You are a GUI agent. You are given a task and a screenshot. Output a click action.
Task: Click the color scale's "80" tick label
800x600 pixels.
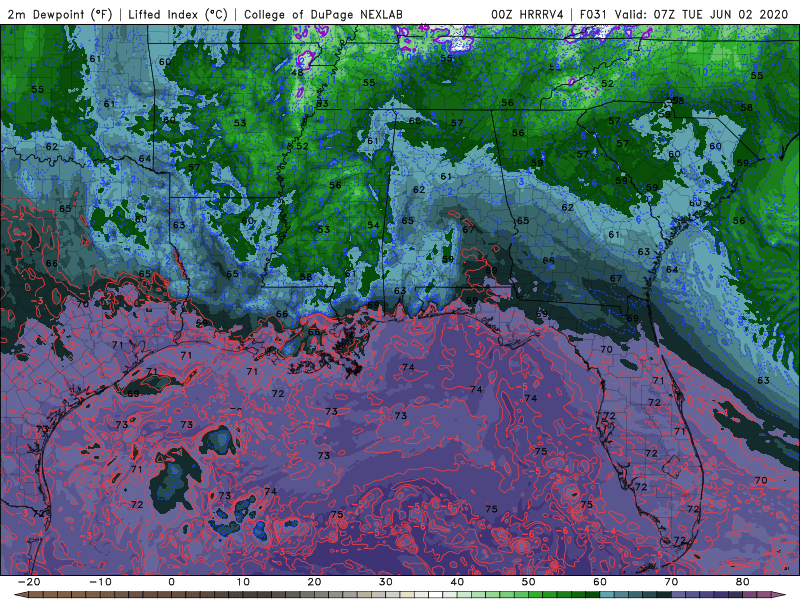tap(743, 582)
